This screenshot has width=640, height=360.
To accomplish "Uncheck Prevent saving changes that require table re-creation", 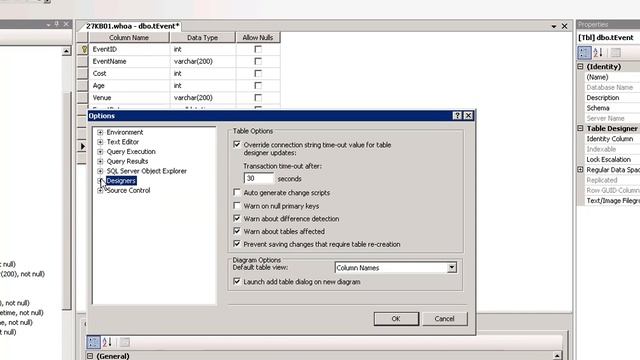I will pos(237,244).
